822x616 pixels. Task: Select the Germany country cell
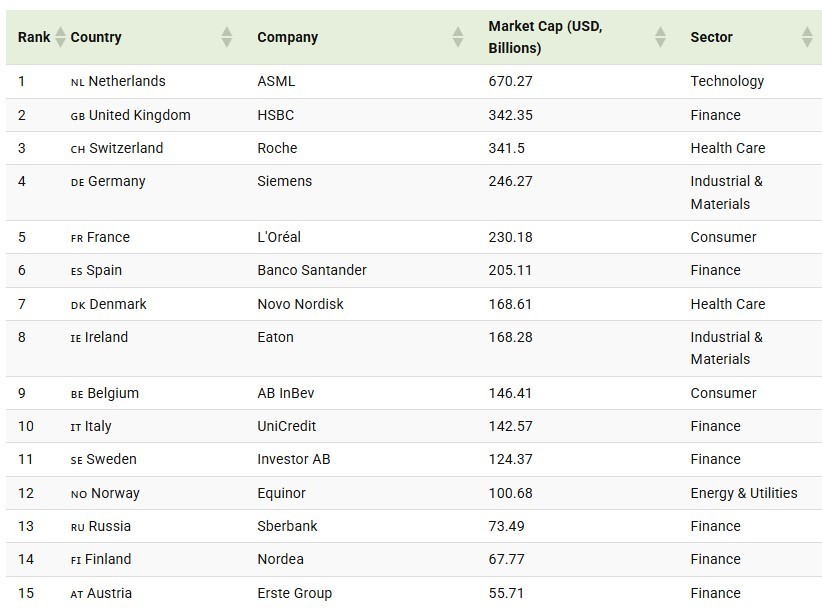[108, 181]
